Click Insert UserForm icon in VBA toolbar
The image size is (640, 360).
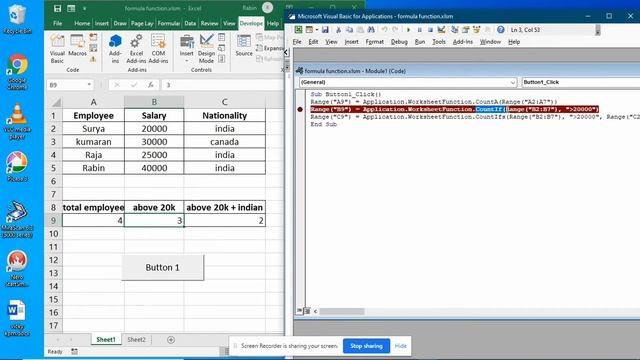309,30
